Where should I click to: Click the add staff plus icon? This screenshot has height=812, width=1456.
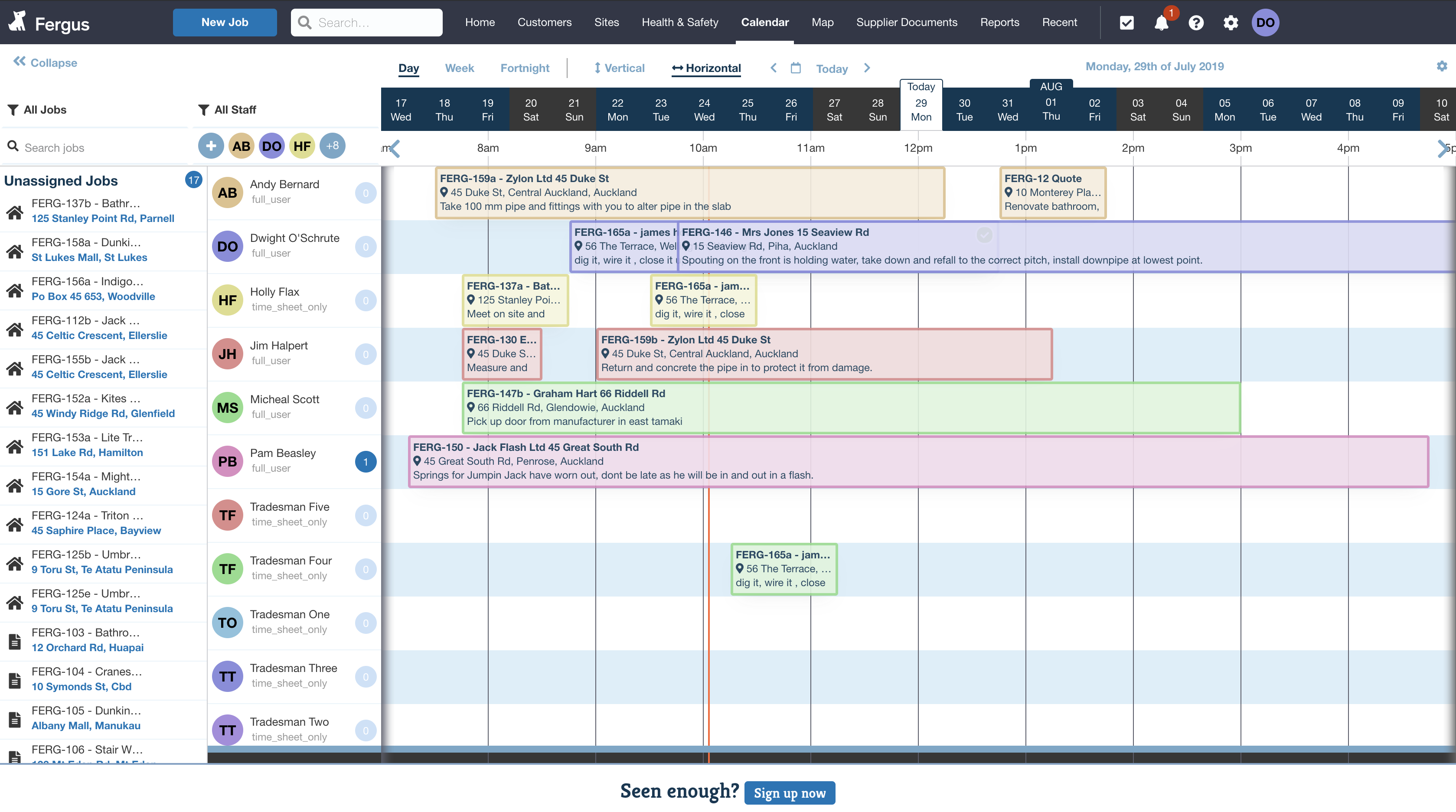click(x=211, y=147)
